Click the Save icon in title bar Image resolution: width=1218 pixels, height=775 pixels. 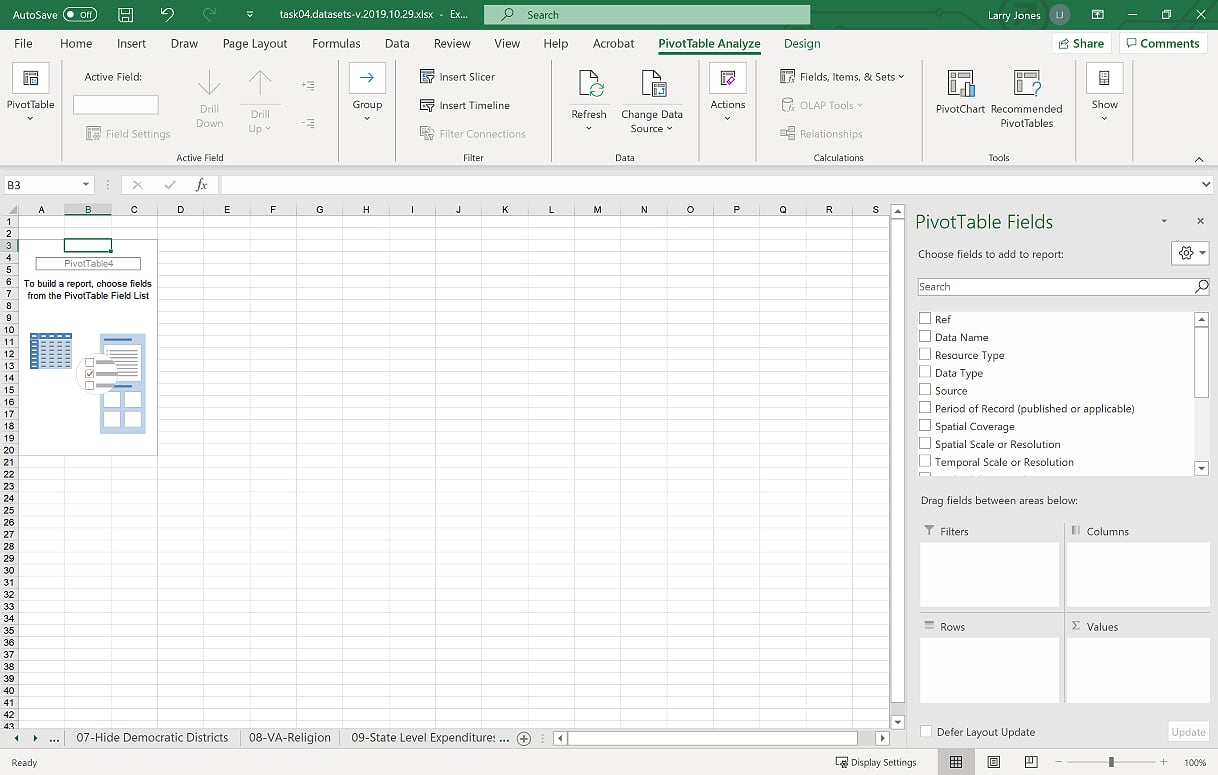pyautogui.click(x=125, y=15)
